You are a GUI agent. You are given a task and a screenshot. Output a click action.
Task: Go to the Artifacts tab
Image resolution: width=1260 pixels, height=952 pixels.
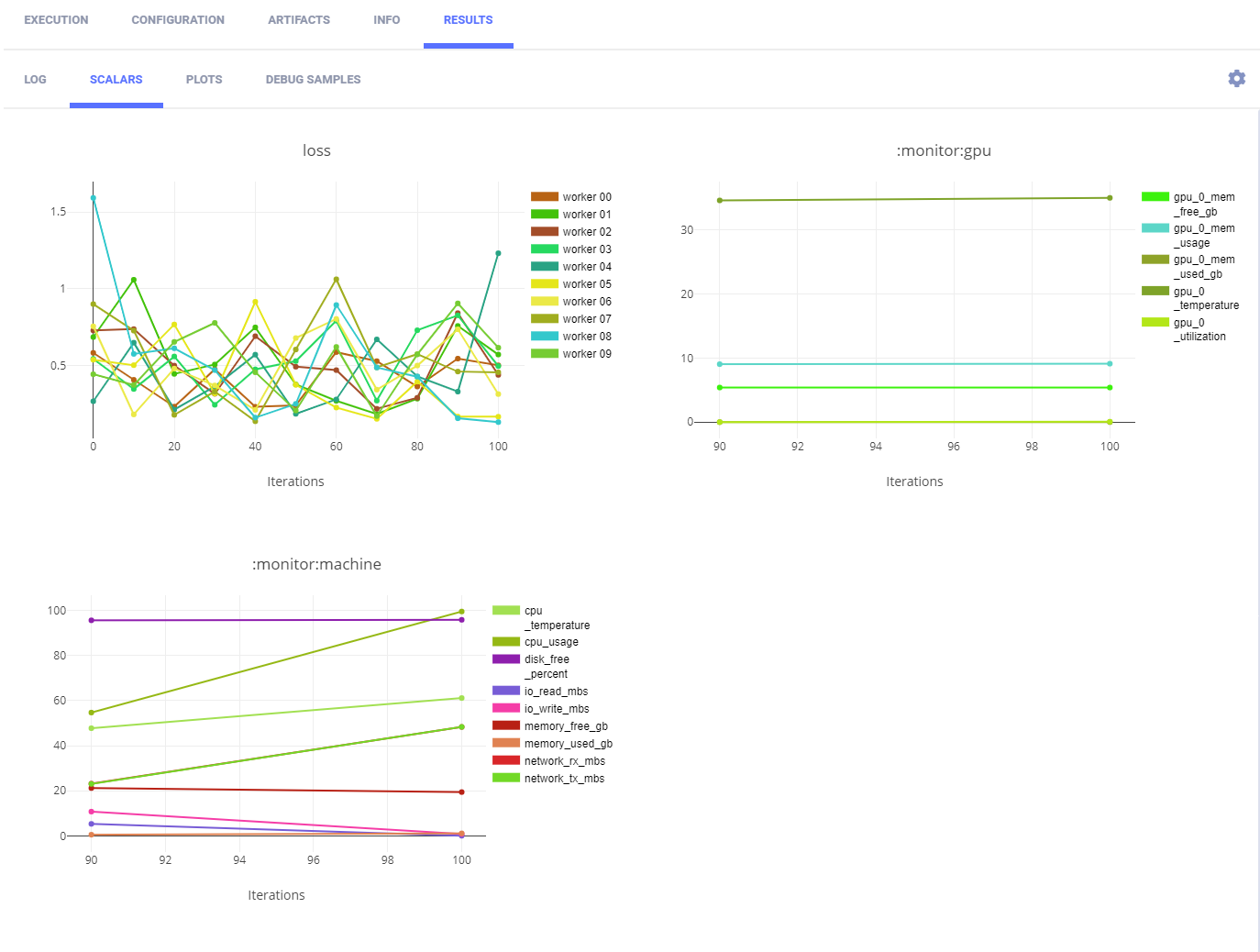click(x=299, y=20)
